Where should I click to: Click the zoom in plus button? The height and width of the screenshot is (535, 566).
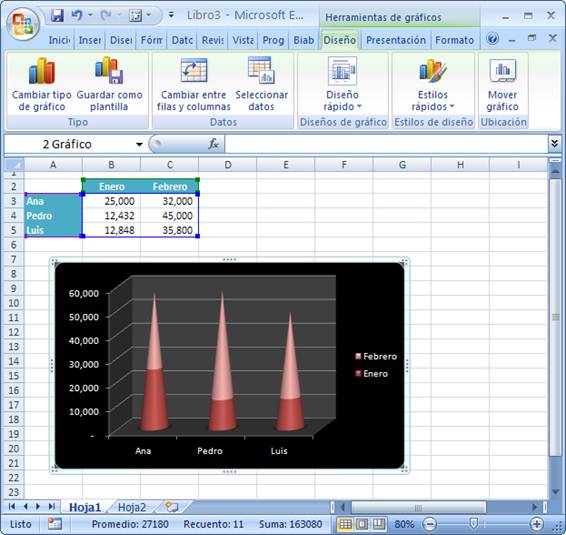pyautogui.click(x=537, y=524)
